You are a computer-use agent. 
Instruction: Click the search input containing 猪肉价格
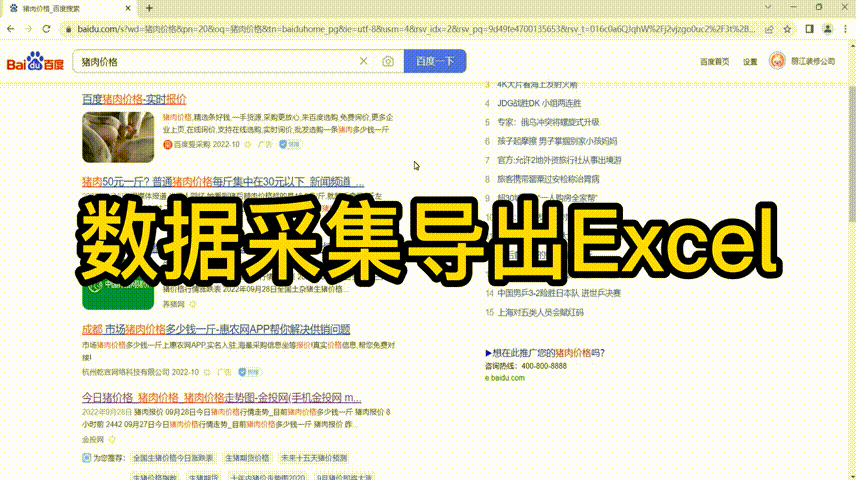(x=216, y=61)
